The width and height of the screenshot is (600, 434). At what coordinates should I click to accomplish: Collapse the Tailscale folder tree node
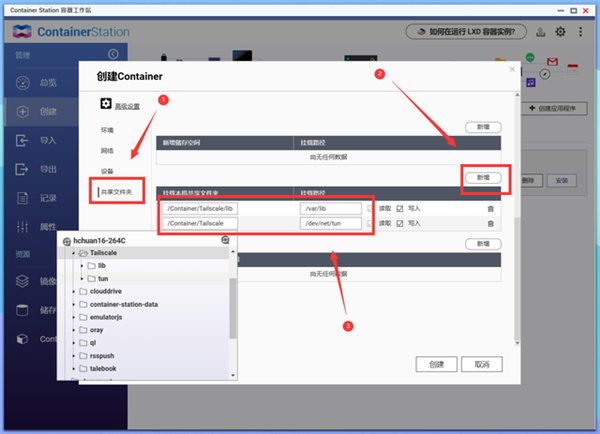pyautogui.click(x=73, y=253)
